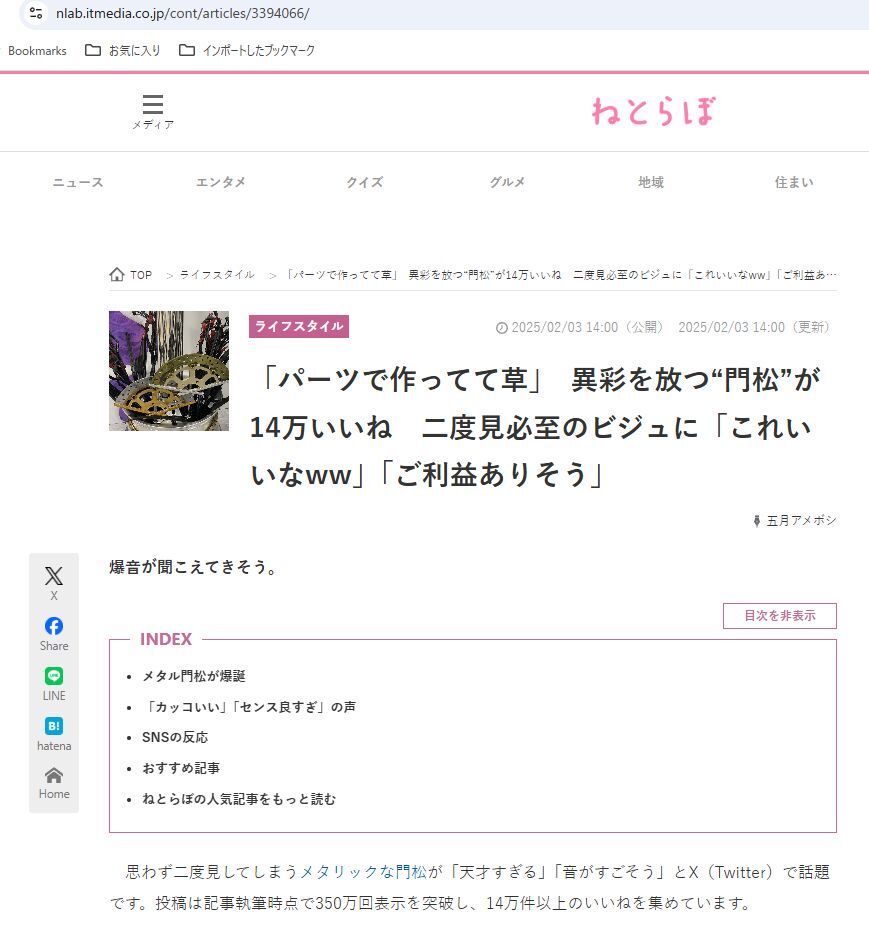Go to the 地域 section
The height and width of the screenshot is (927, 869).
(x=650, y=182)
